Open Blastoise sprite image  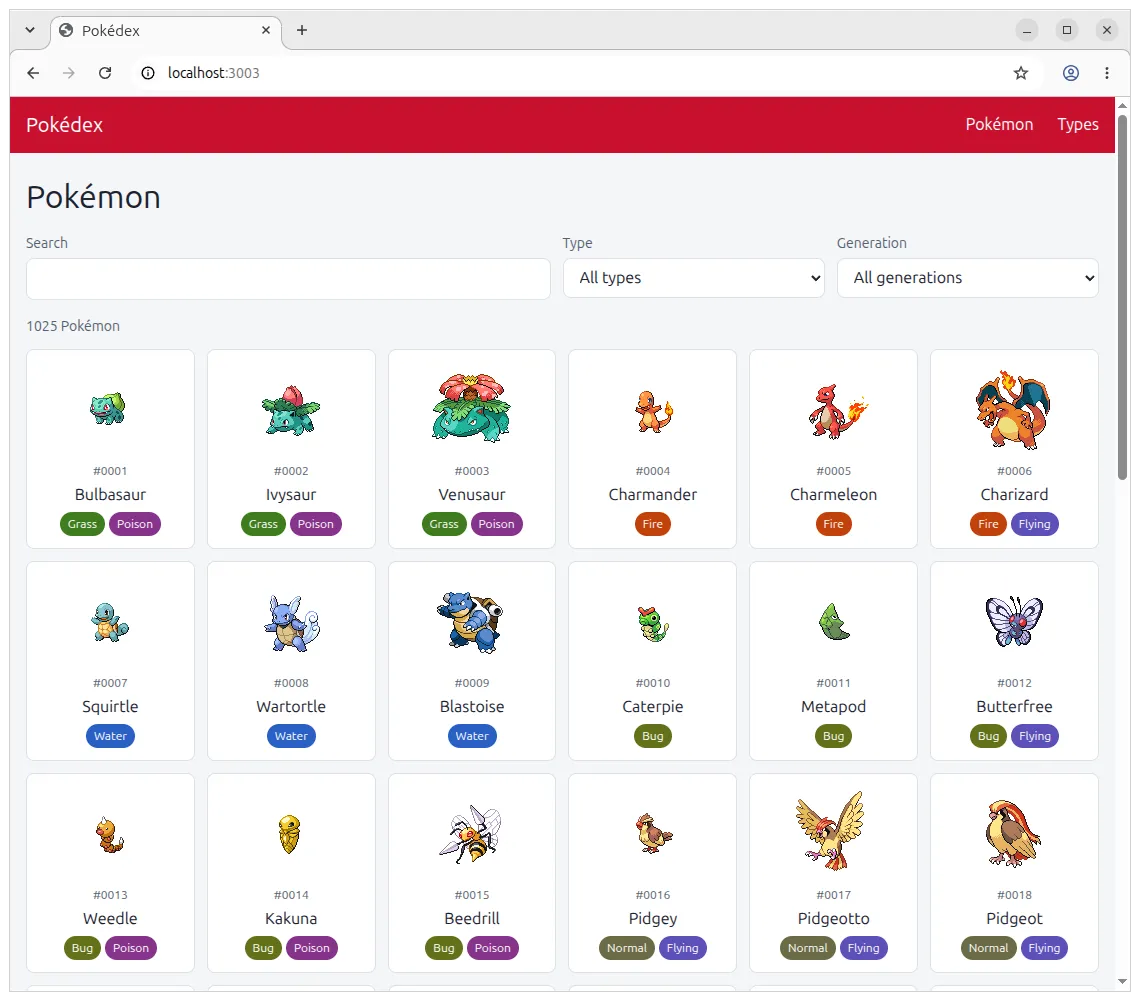pyautogui.click(x=470, y=622)
